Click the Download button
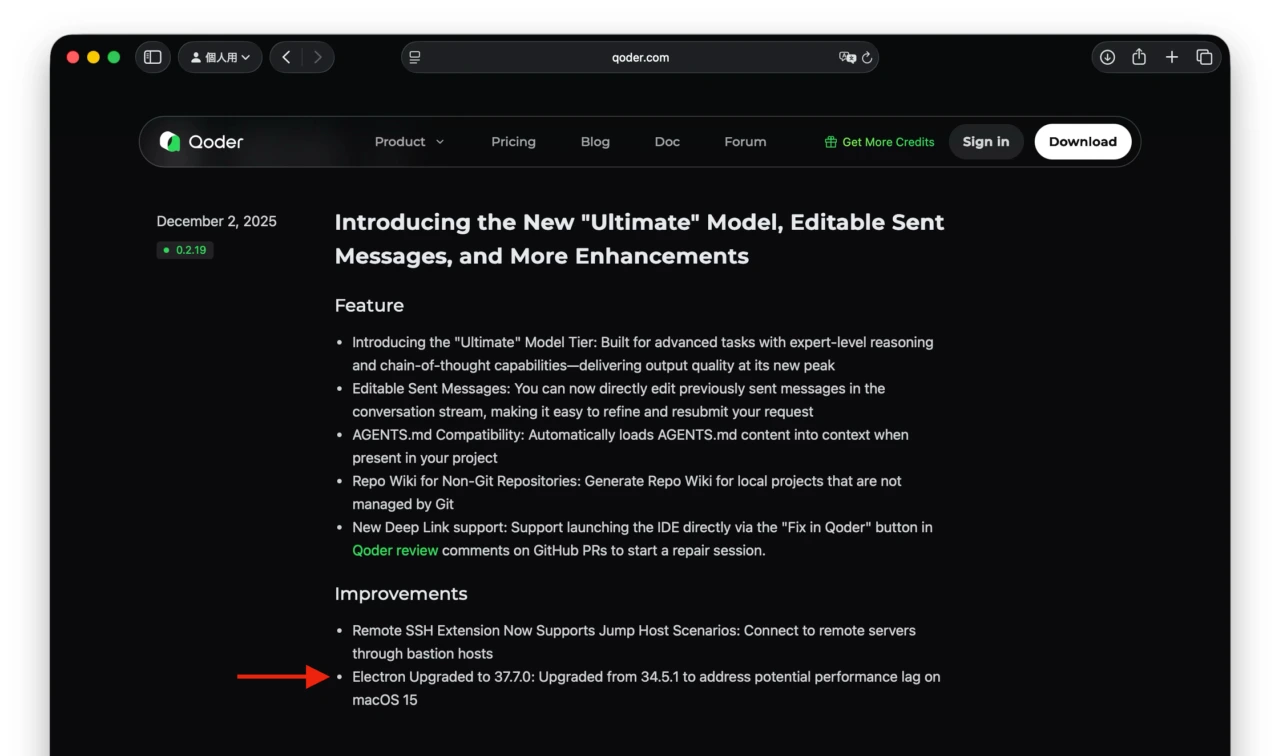Viewport: 1280px width, 756px height. pos(1082,142)
